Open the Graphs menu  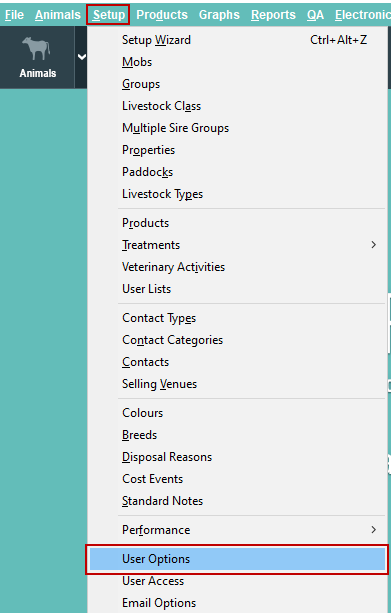click(219, 15)
